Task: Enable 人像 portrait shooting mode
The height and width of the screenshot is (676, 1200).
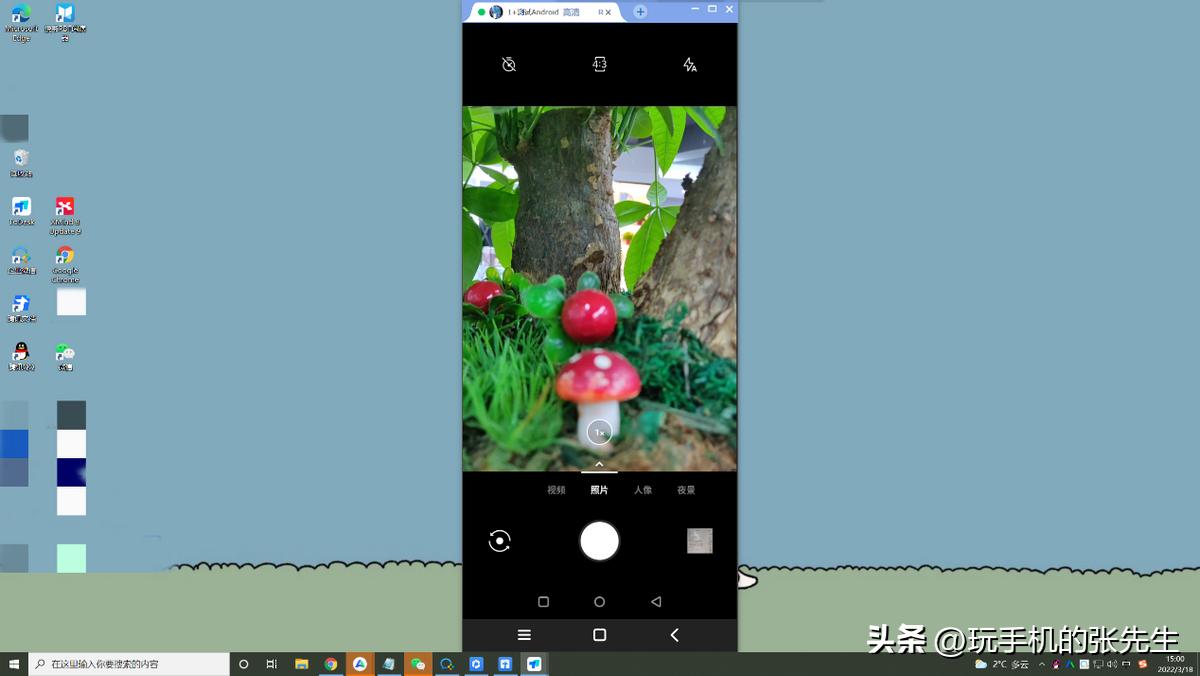Action: coord(643,490)
